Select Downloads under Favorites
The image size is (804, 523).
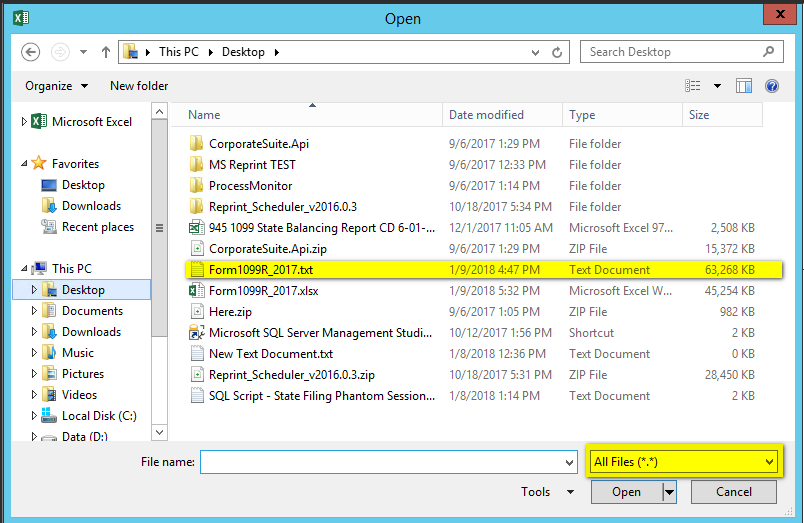pos(91,206)
